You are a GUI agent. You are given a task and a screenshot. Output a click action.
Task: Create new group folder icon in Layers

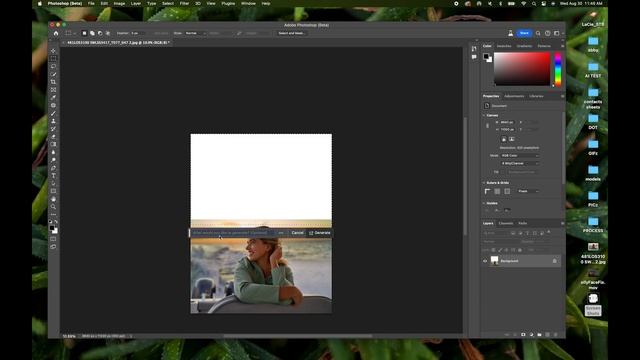539,334
